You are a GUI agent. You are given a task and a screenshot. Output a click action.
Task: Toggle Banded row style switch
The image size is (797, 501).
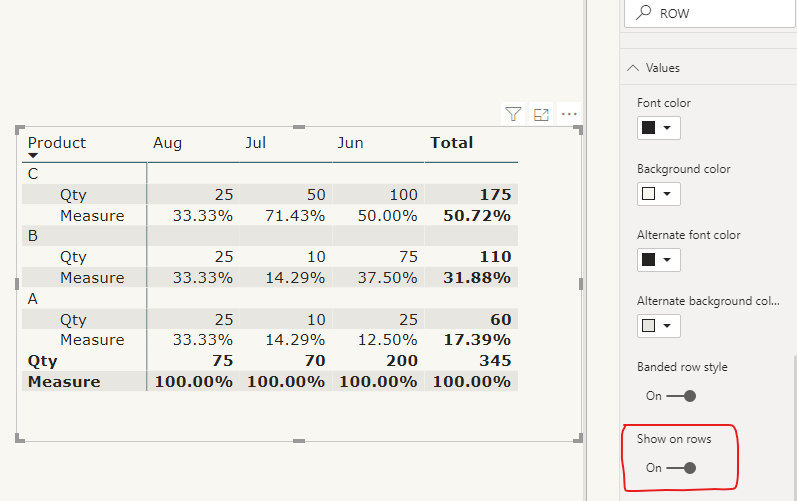click(x=681, y=396)
